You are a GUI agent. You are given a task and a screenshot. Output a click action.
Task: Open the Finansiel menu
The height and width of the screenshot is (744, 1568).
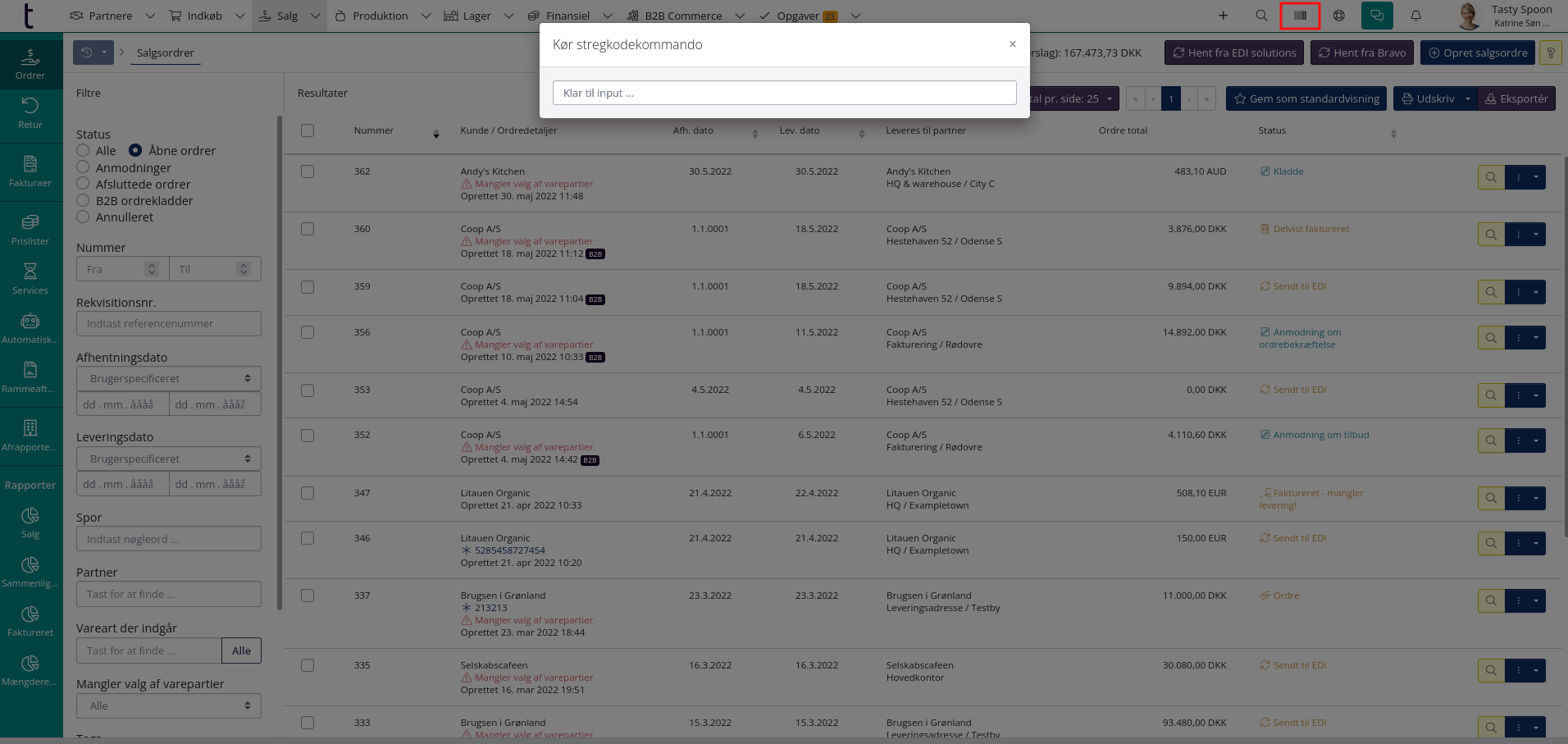tap(567, 16)
